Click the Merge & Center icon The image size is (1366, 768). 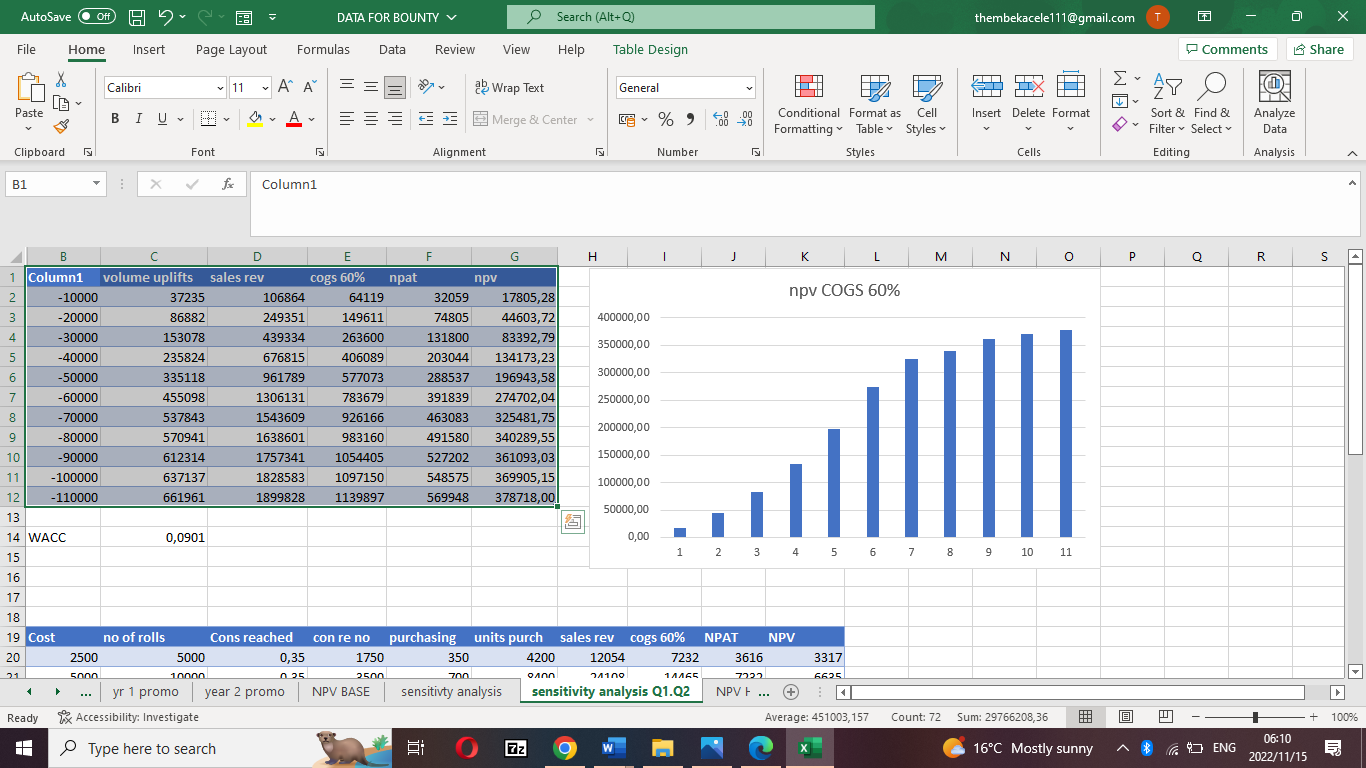tap(482, 119)
